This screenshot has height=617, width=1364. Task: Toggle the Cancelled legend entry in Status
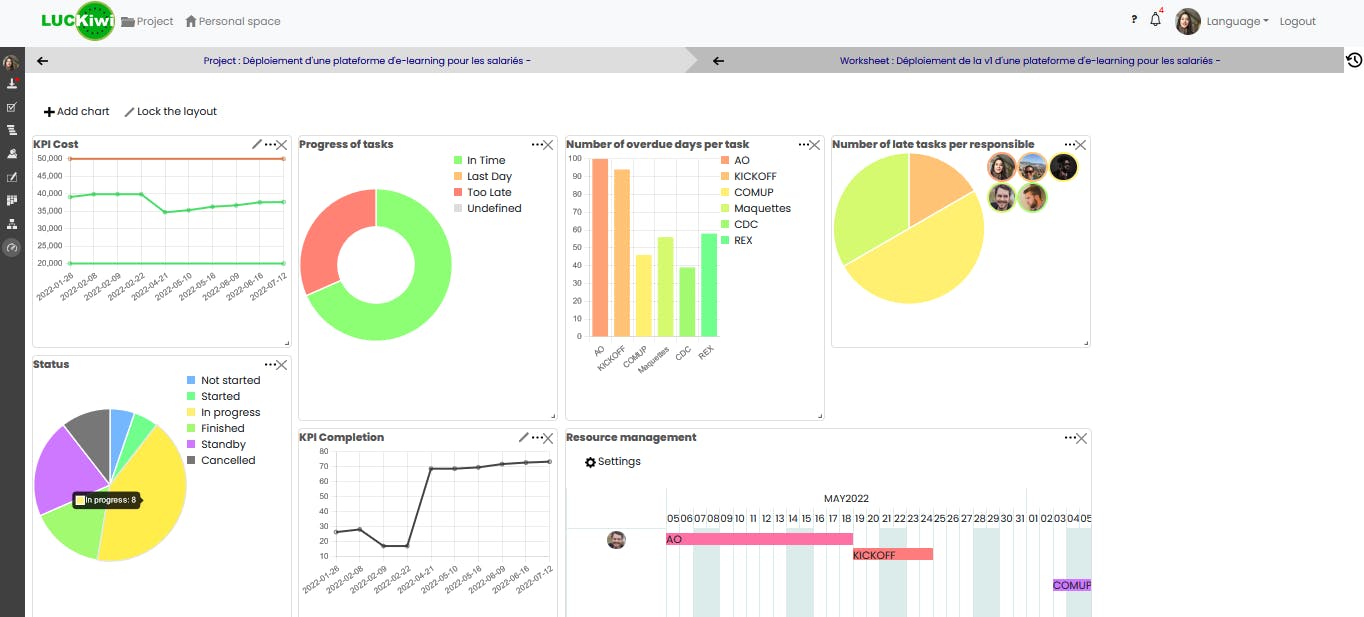pos(221,460)
